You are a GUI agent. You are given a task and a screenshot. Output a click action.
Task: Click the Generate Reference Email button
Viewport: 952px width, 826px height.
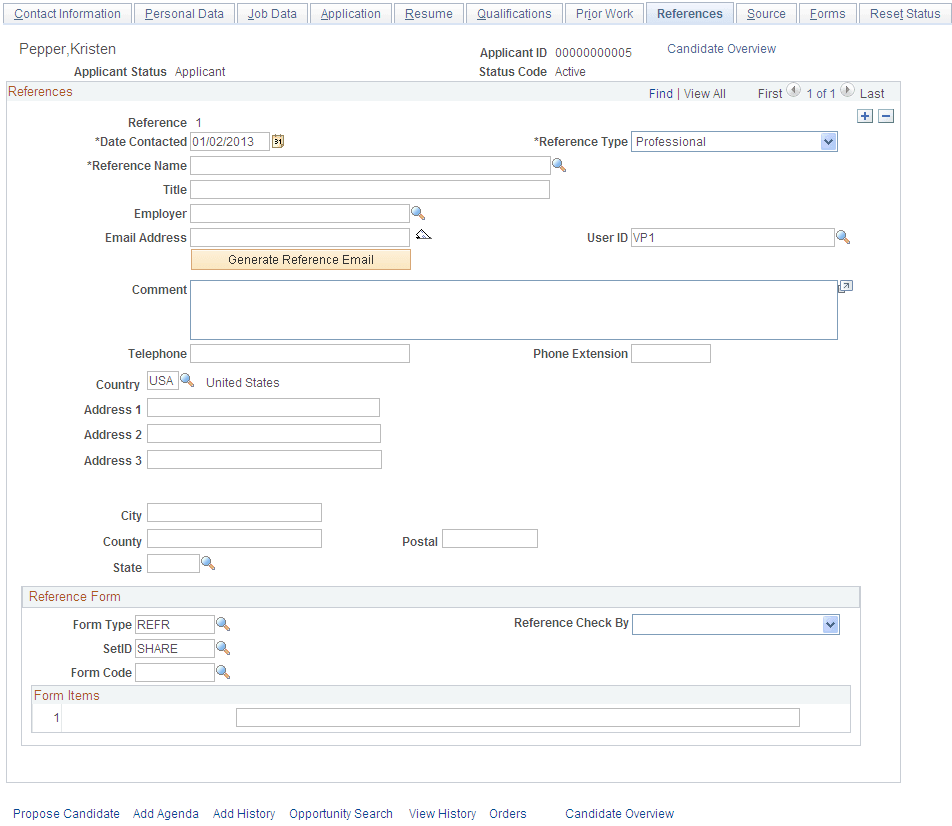300,259
